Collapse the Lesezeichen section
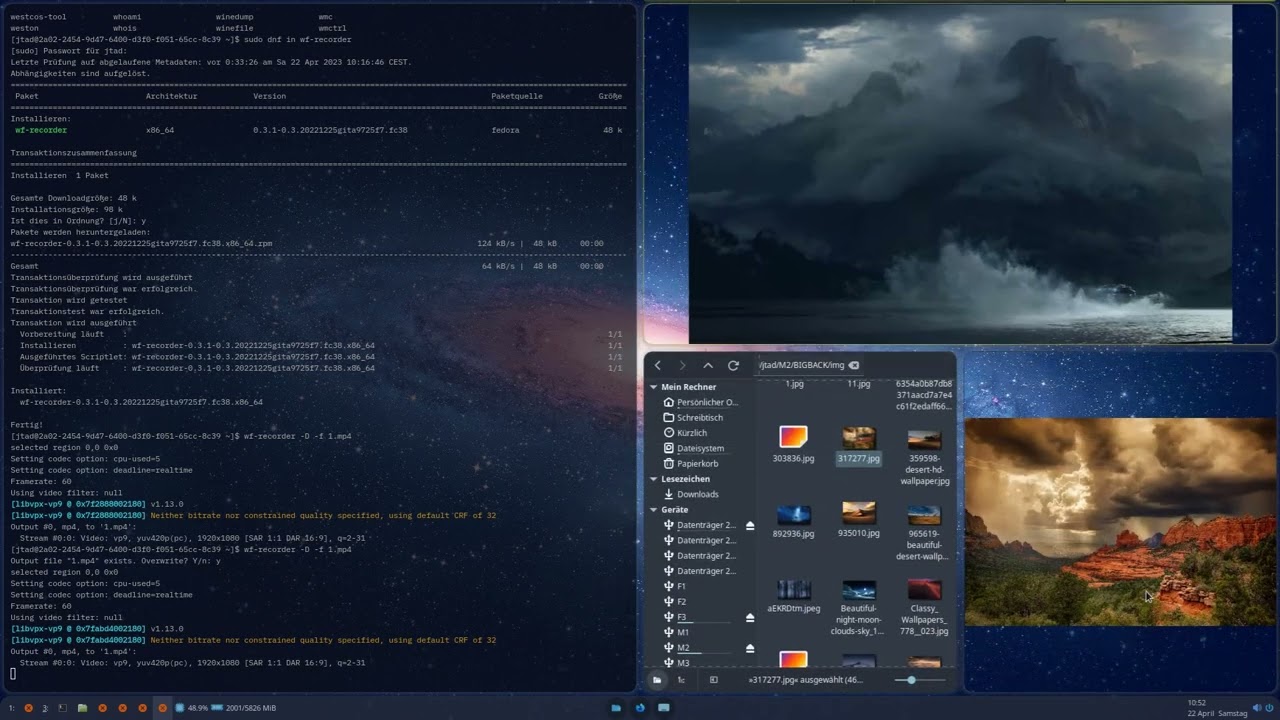This screenshot has width=1280, height=720. click(x=654, y=480)
